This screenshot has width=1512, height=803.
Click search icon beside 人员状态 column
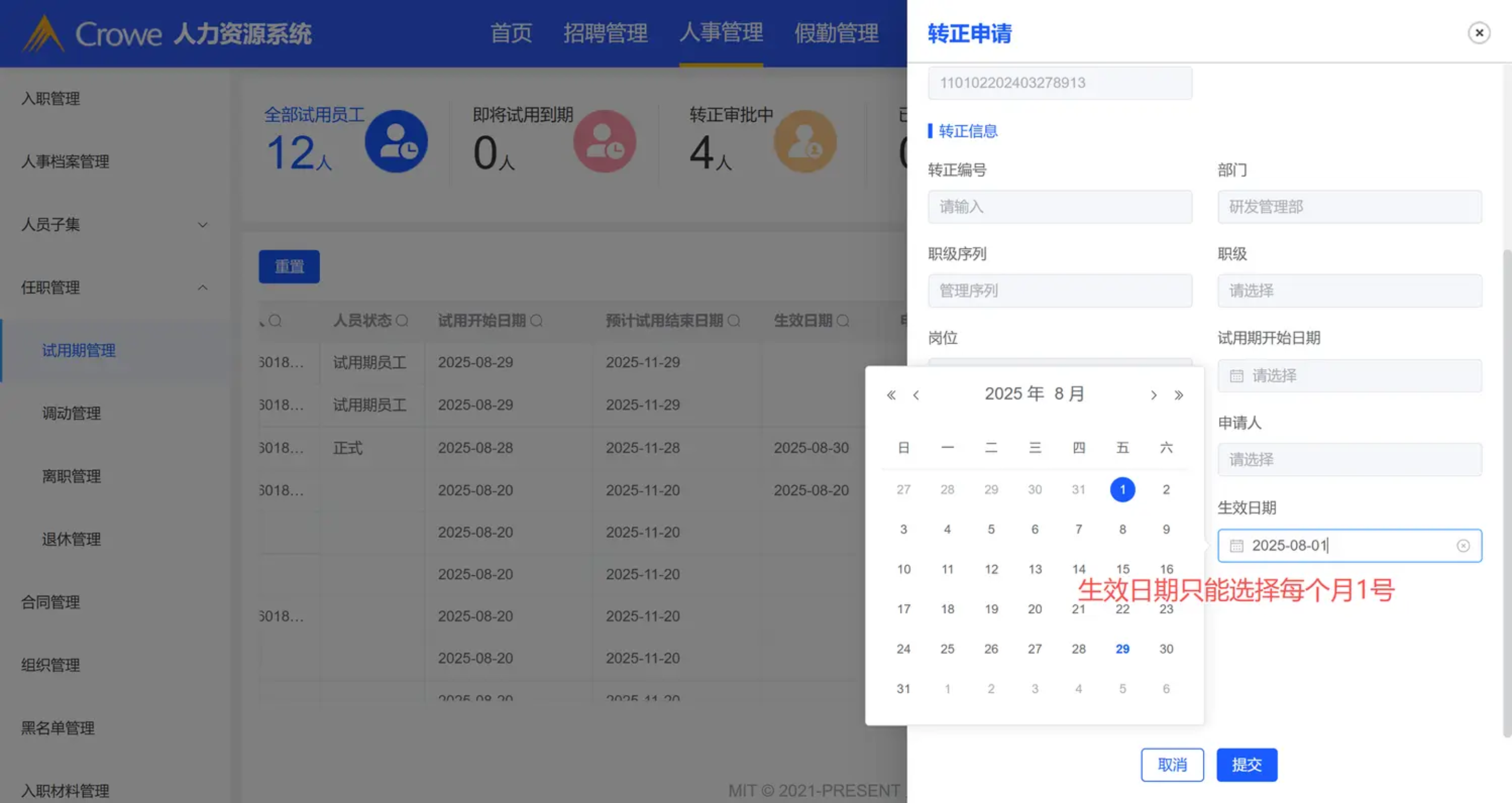pyautogui.click(x=402, y=321)
